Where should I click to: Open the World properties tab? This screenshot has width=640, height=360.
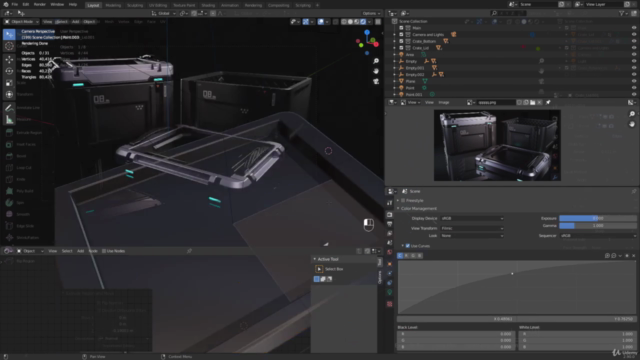389,252
